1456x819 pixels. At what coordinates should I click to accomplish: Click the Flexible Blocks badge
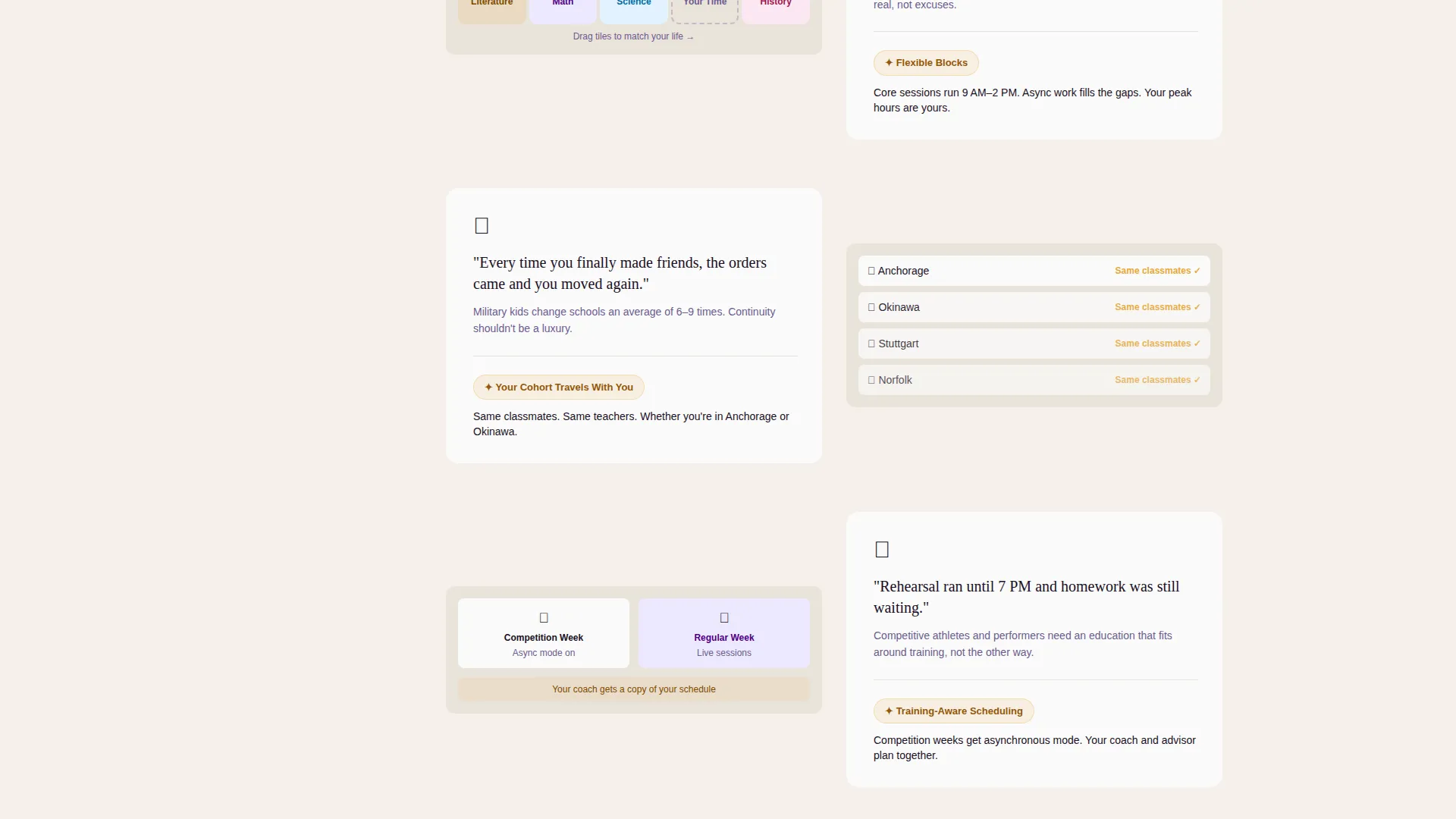(926, 63)
